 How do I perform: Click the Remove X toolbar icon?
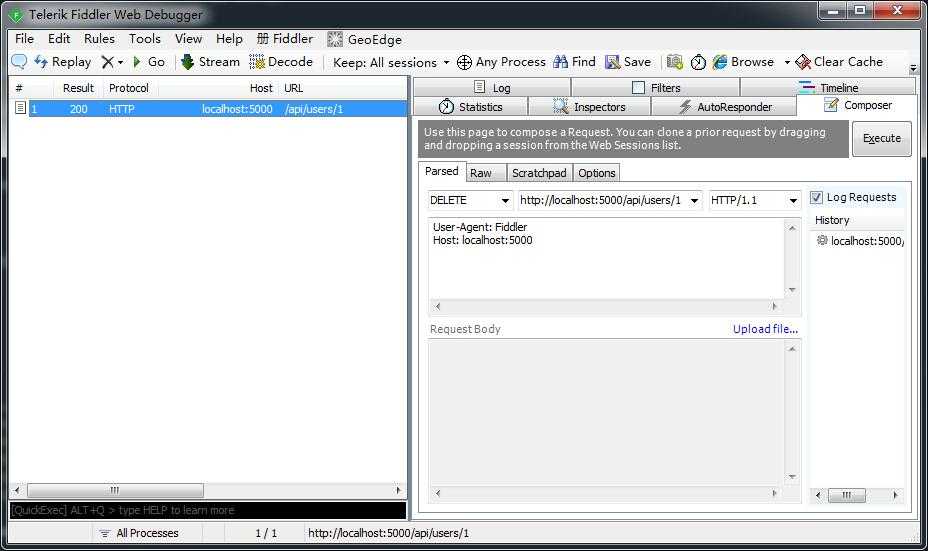(107, 62)
